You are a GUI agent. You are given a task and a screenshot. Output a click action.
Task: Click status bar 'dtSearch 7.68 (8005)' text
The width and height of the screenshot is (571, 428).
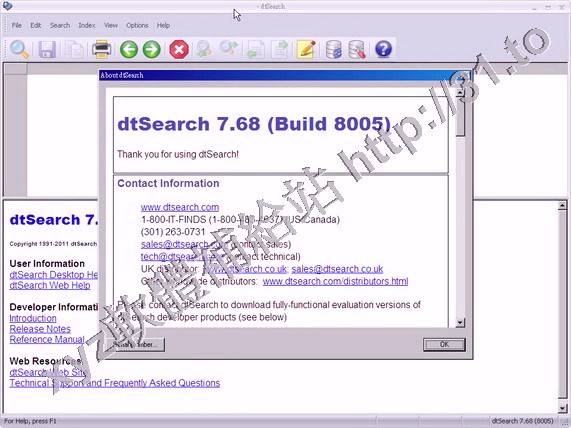point(522,421)
